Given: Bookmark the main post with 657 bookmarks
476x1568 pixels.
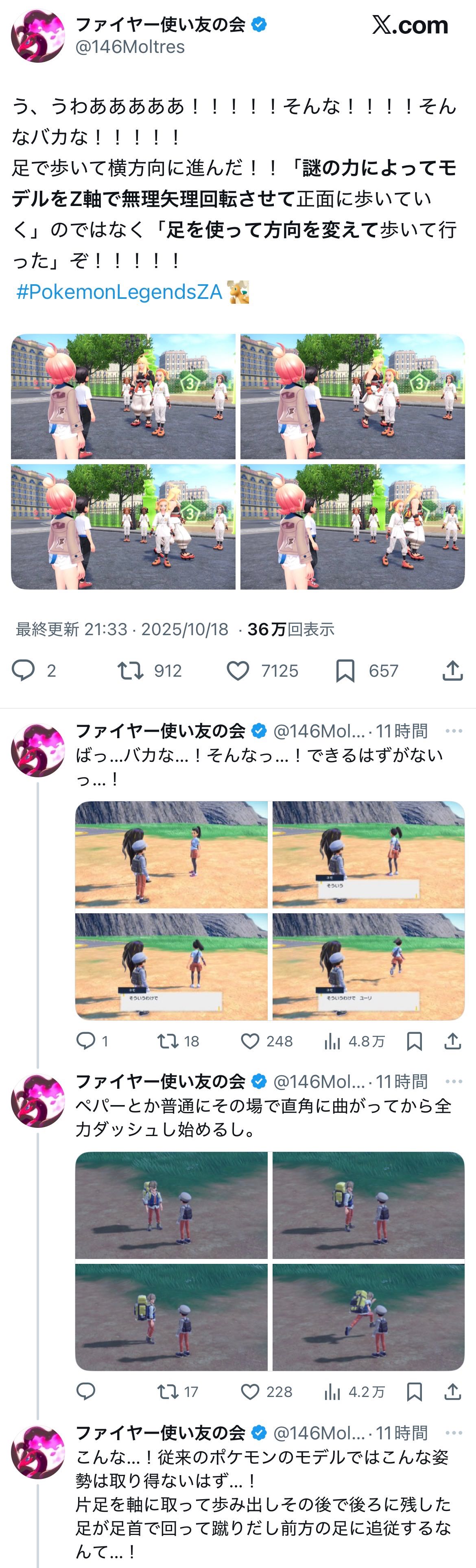Looking at the screenshot, I should (345, 670).
